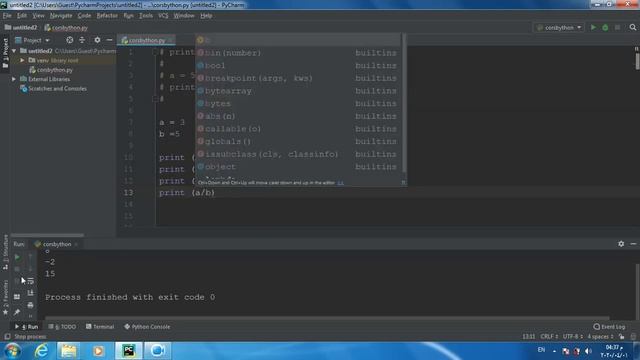Image resolution: width=640 pixels, height=360 pixels.
Task: Choose isinstance-like issubclass(cls, classinfo) item
Action: click(x=298, y=154)
